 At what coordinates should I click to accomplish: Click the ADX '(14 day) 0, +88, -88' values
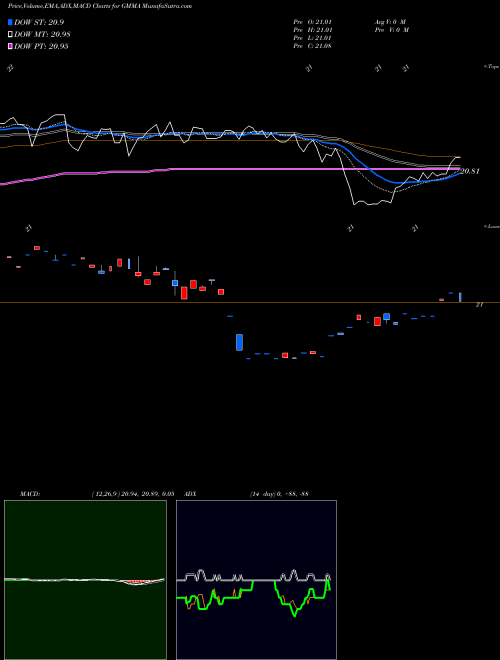279,494
